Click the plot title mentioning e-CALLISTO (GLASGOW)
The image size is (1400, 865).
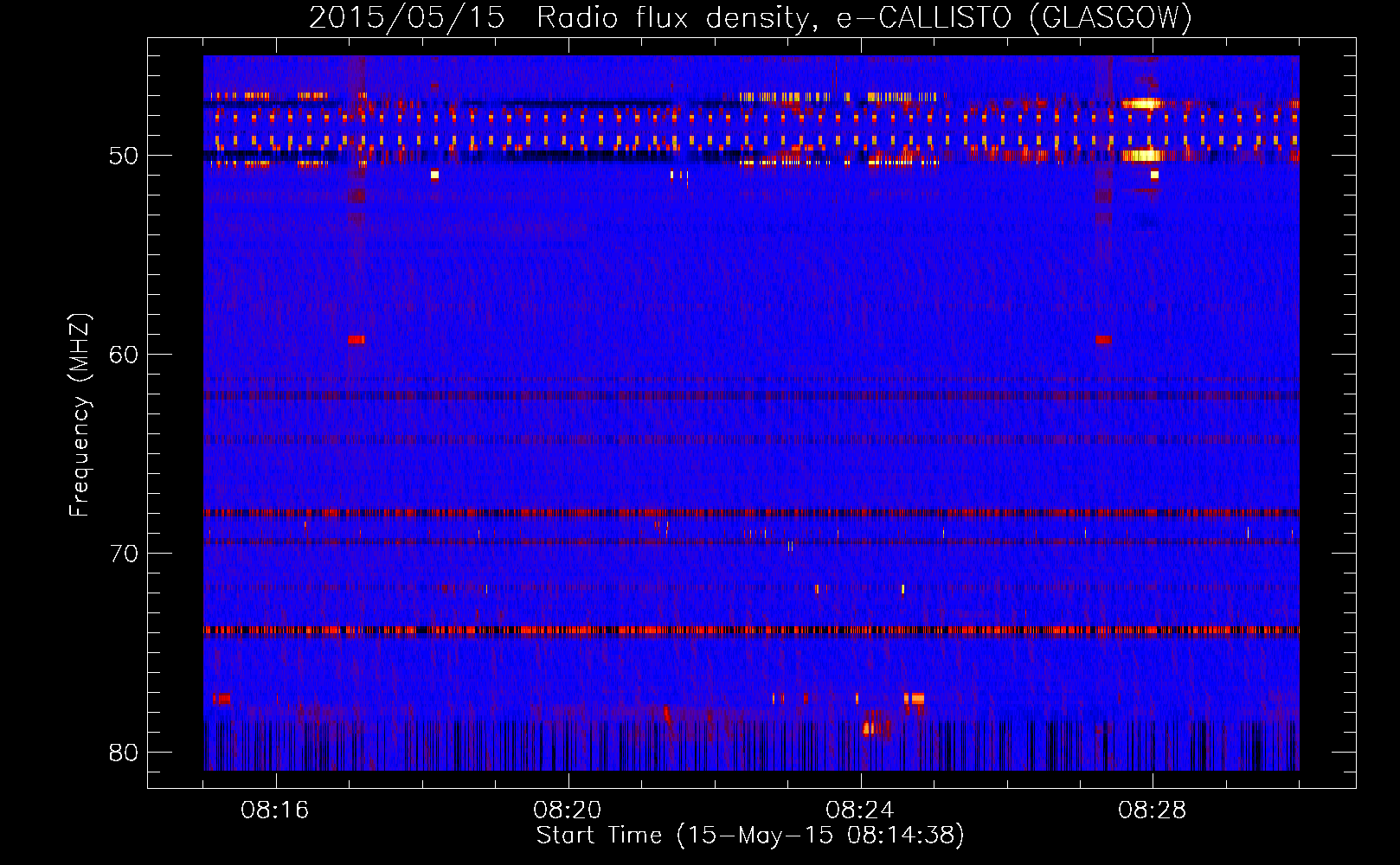click(x=750, y=17)
